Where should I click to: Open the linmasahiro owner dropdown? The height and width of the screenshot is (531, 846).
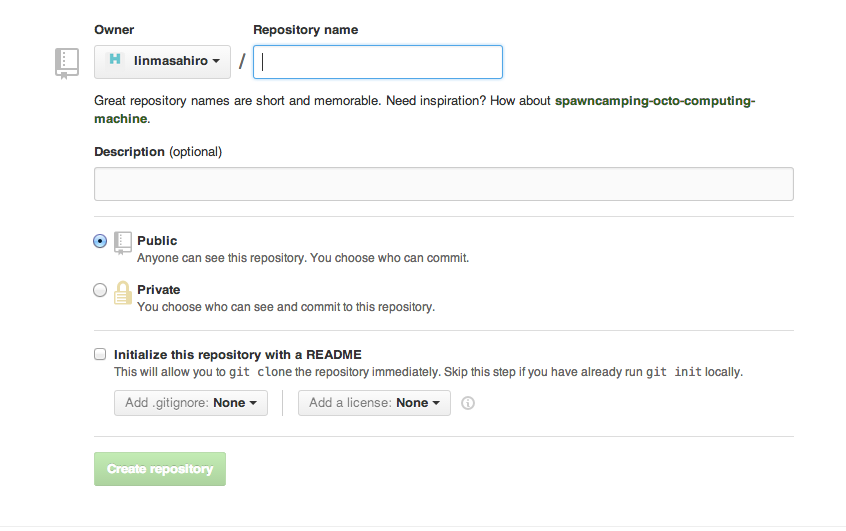[x=163, y=62]
